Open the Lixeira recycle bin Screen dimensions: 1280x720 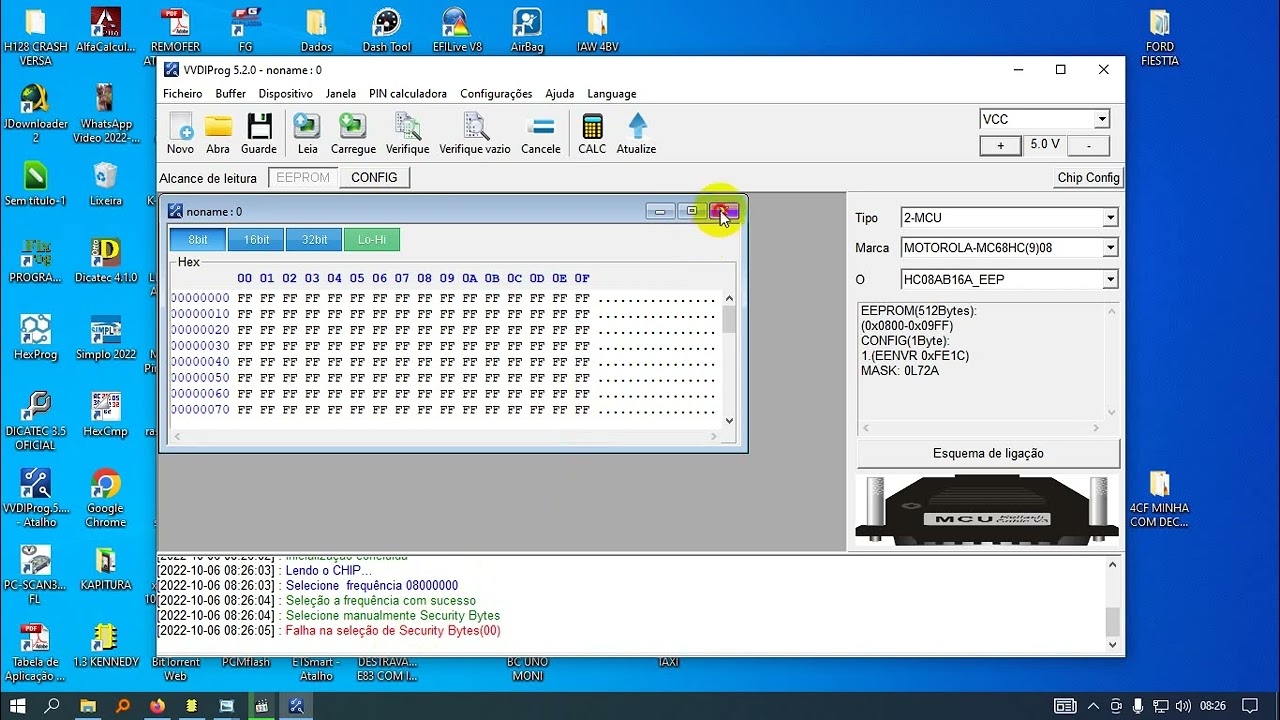pos(105,184)
